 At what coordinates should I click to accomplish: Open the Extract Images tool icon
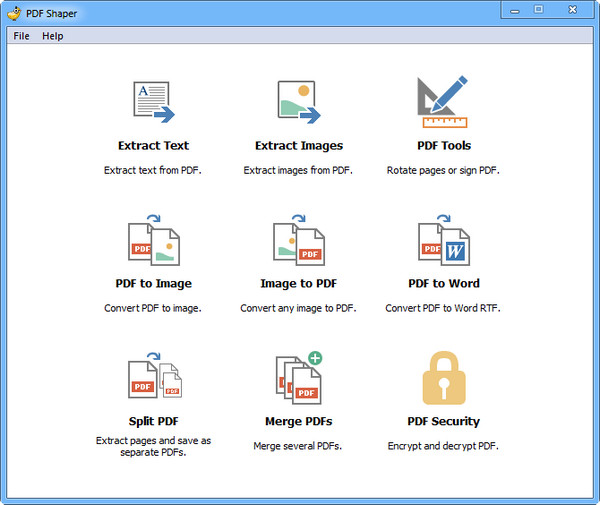(x=298, y=102)
